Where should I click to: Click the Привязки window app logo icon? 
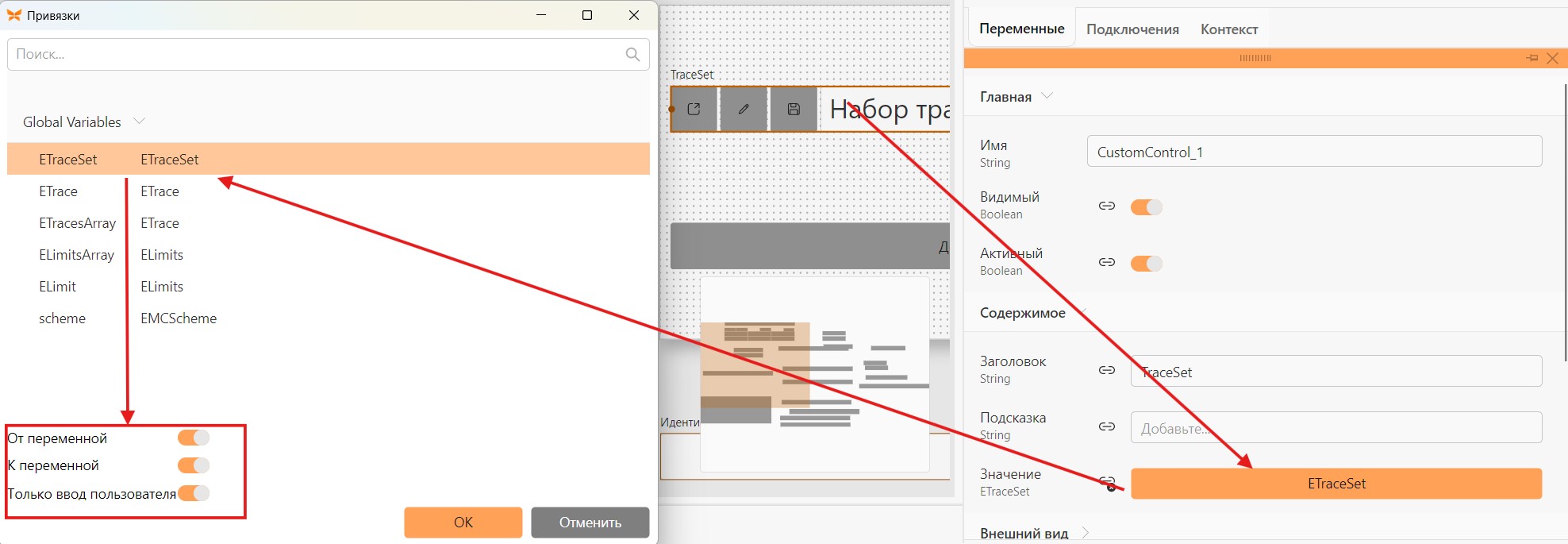(x=13, y=15)
